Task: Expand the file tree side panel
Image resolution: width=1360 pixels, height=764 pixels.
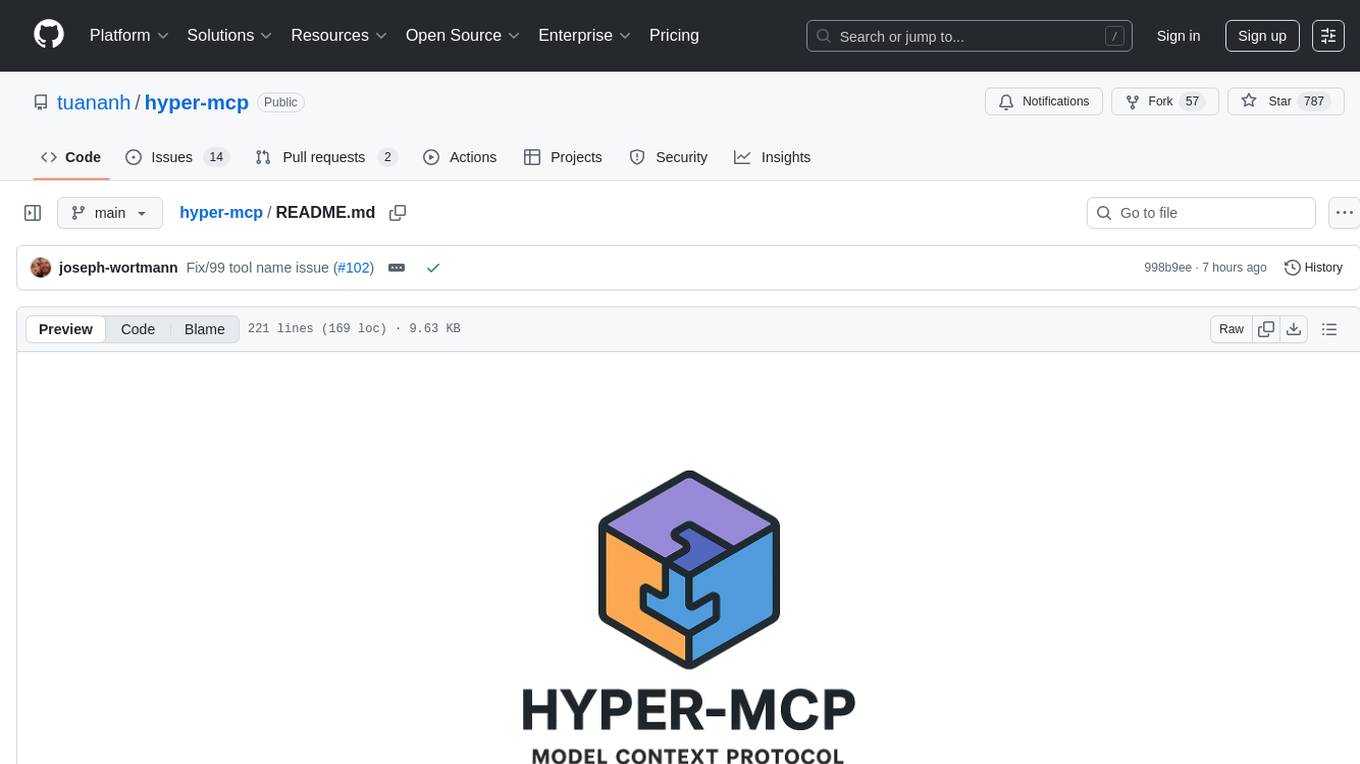Action: [x=33, y=213]
